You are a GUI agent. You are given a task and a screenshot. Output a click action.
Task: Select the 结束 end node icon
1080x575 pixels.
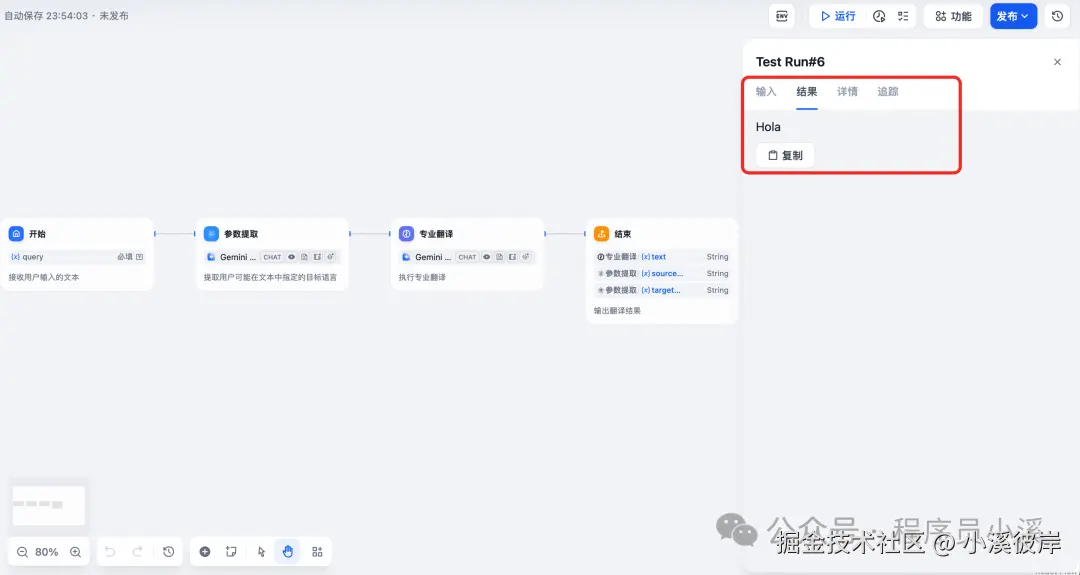pyautogui.click(x=601, y=233)
